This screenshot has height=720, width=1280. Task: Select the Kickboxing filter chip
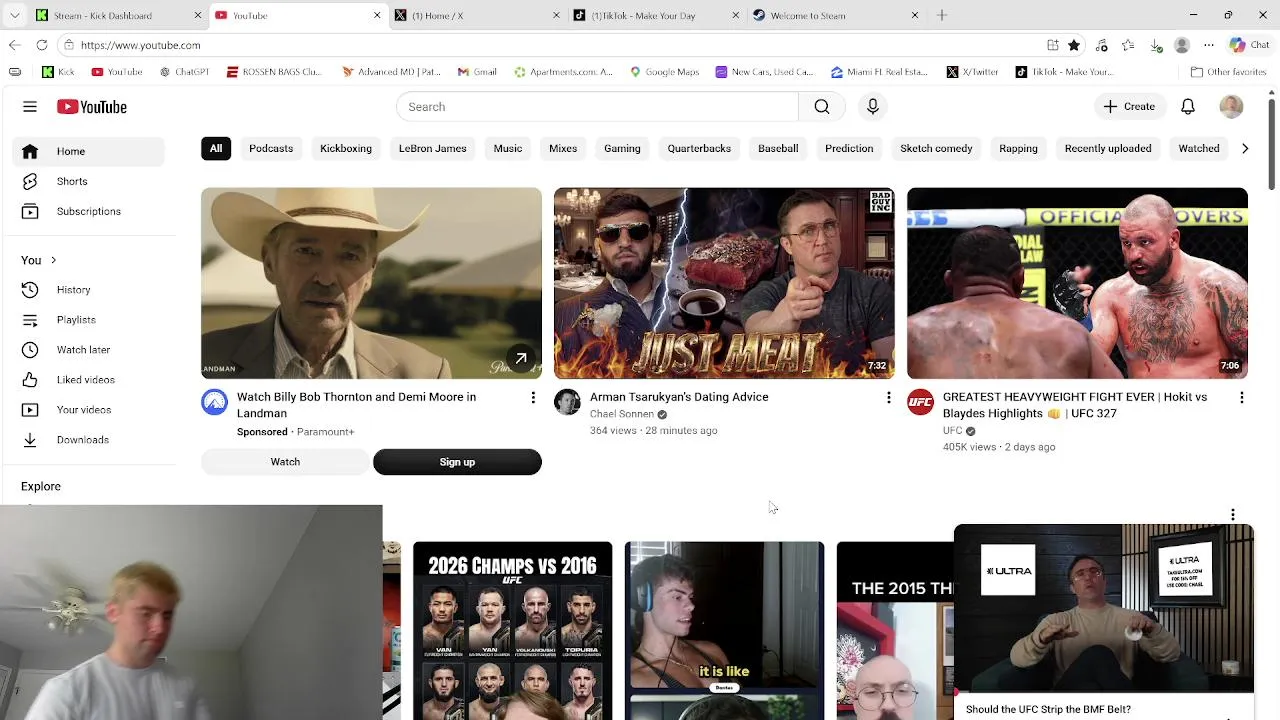346,148
